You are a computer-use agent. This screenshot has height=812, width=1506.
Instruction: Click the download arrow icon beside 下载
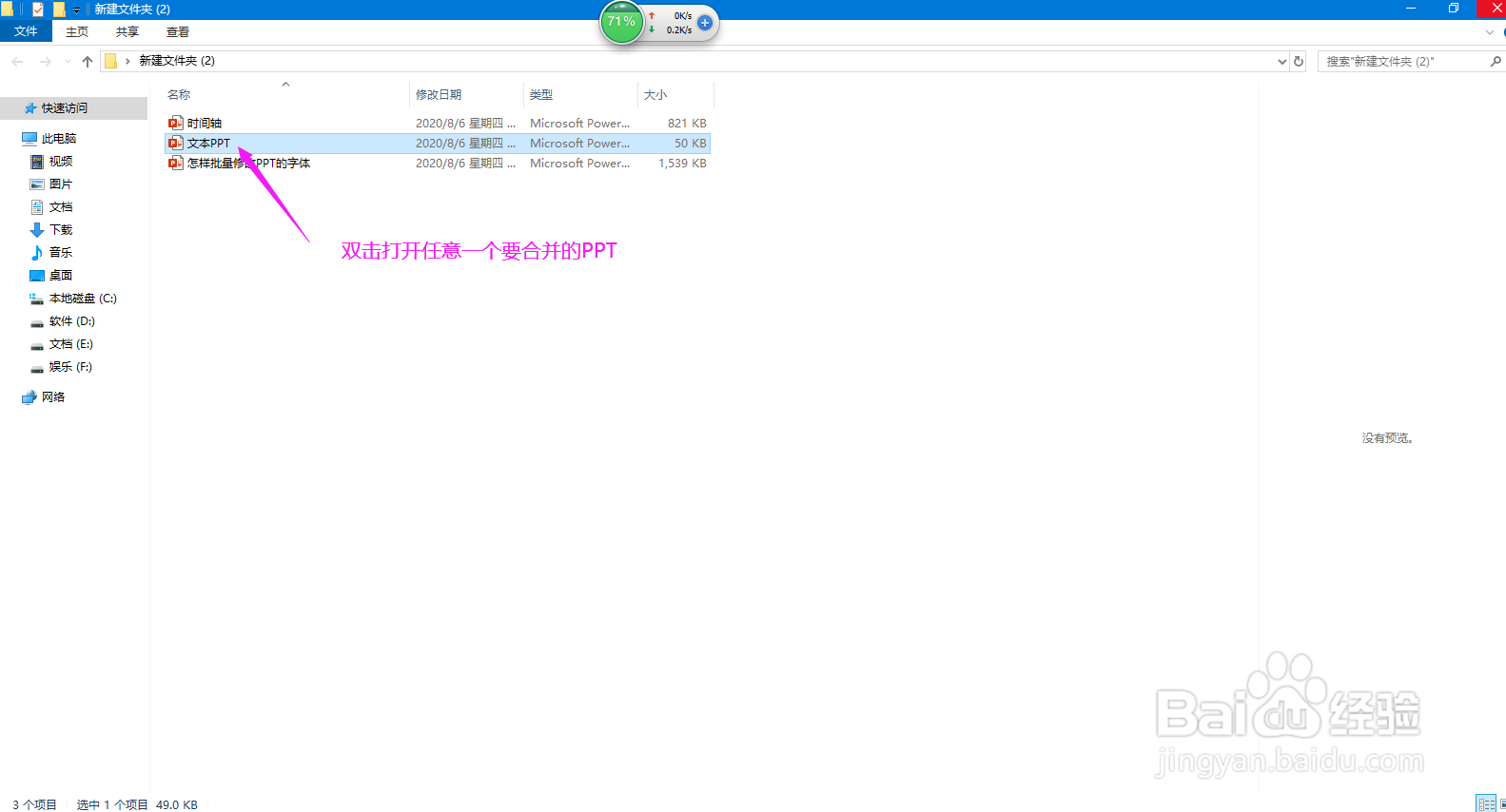(x=37, y=230)
